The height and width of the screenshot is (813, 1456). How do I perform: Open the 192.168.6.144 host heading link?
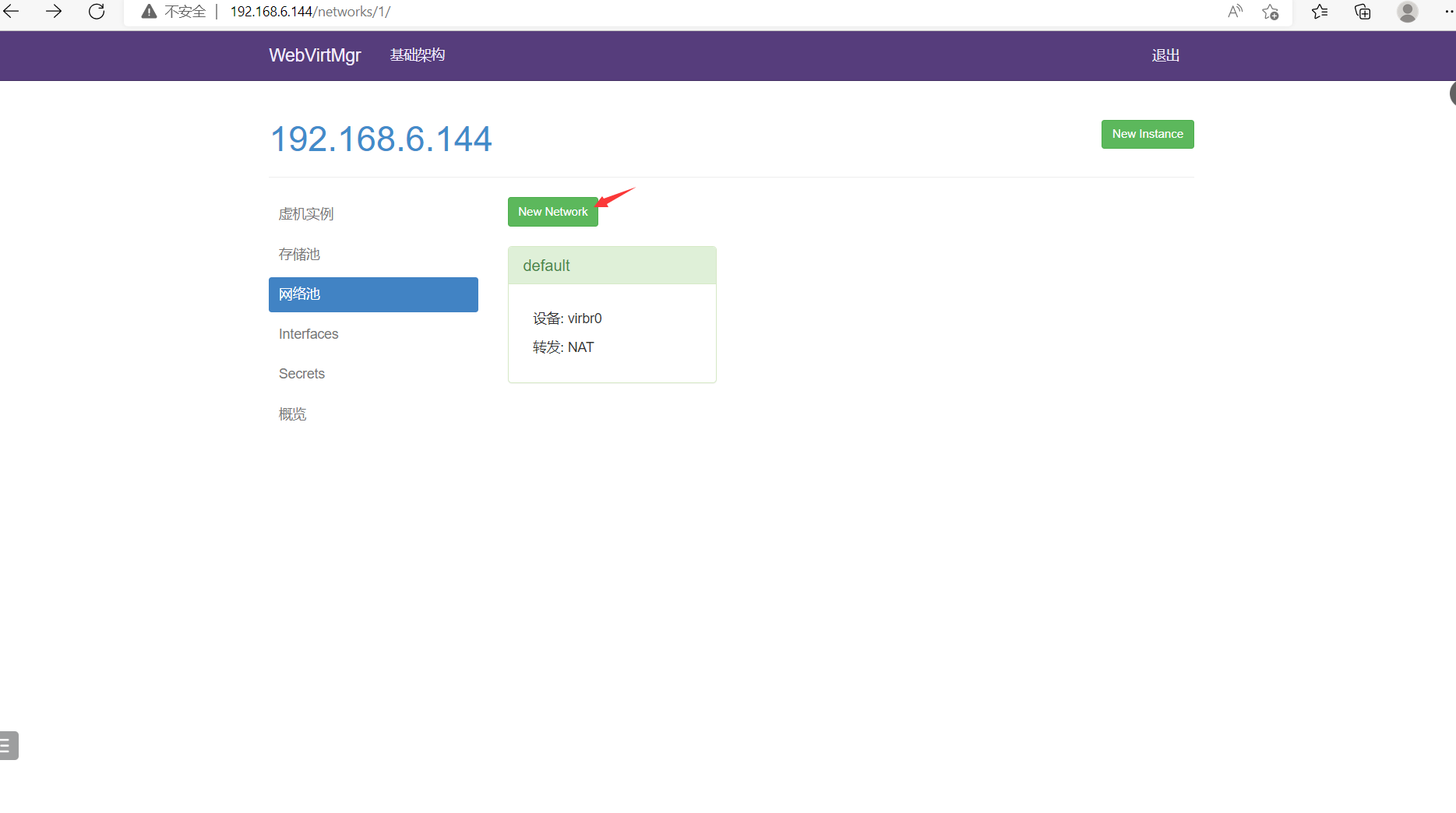tap(381, 139)
